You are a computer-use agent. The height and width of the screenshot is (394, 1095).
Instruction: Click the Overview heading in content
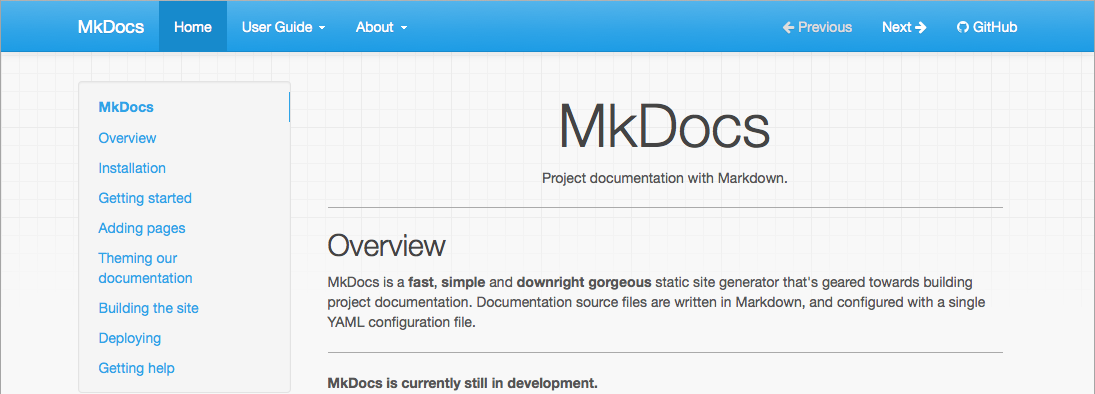click(386, 246)
